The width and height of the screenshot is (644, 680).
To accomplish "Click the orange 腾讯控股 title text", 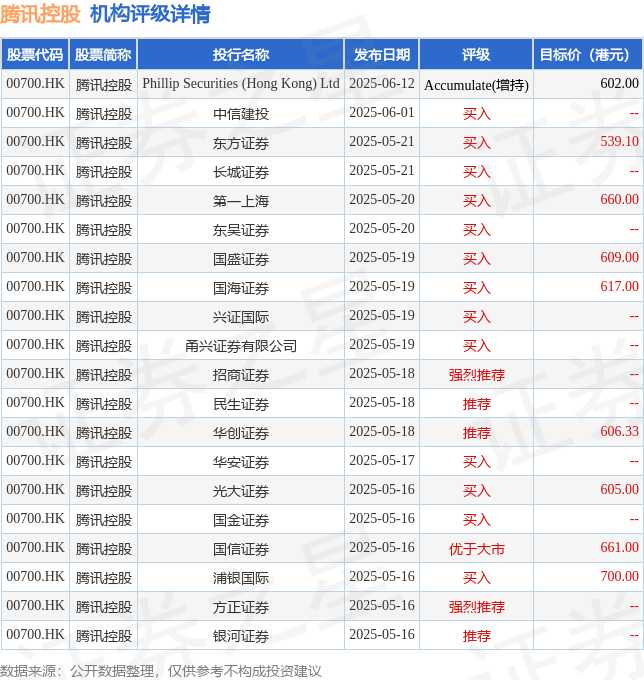I will point(40,14).
